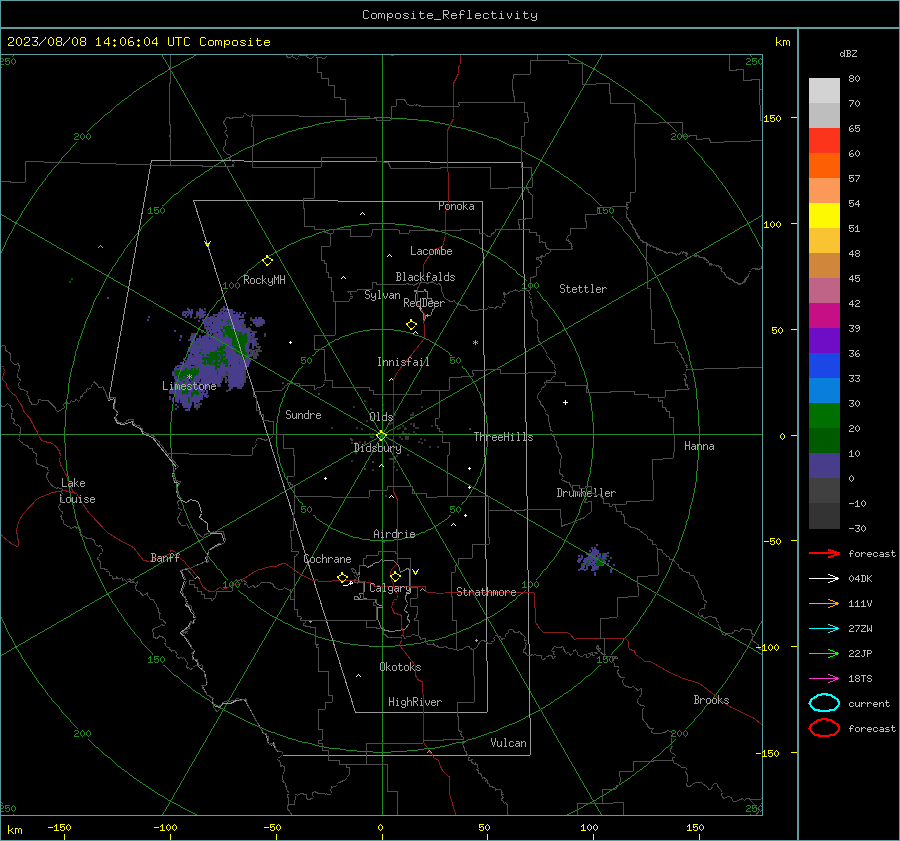
Task: Click the Lake Louise label
Action: coord(77,491)
